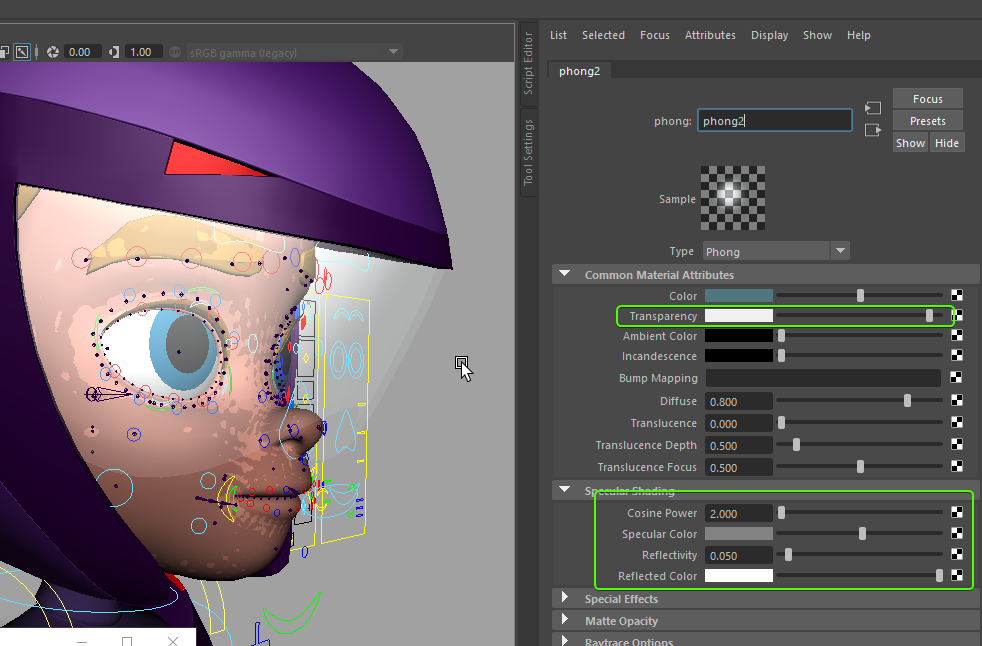The height and width of the screenshot is (646, 982).
Task: Toggle the Script Editor side tab
Action: tap(528, 64)
